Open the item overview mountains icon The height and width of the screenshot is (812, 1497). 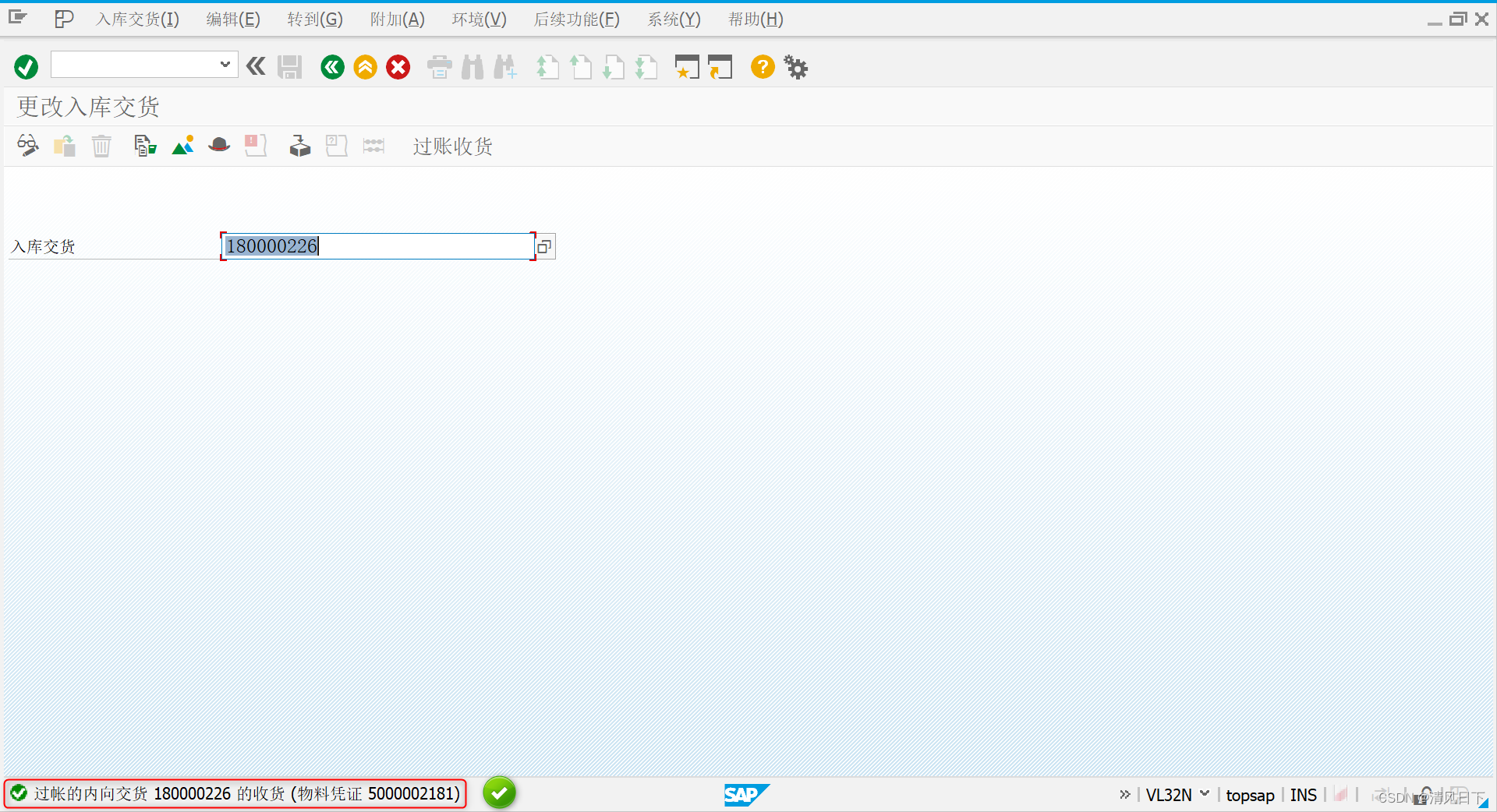tap(182, 145)
